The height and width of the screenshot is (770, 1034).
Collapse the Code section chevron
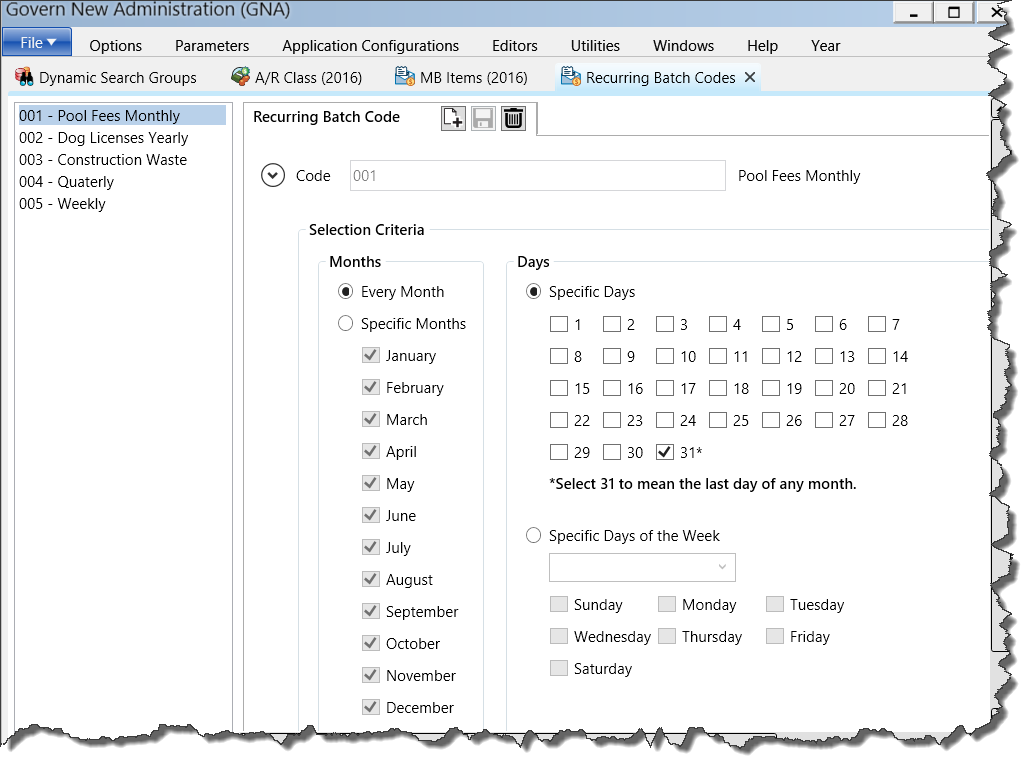(x=273, y=176)
